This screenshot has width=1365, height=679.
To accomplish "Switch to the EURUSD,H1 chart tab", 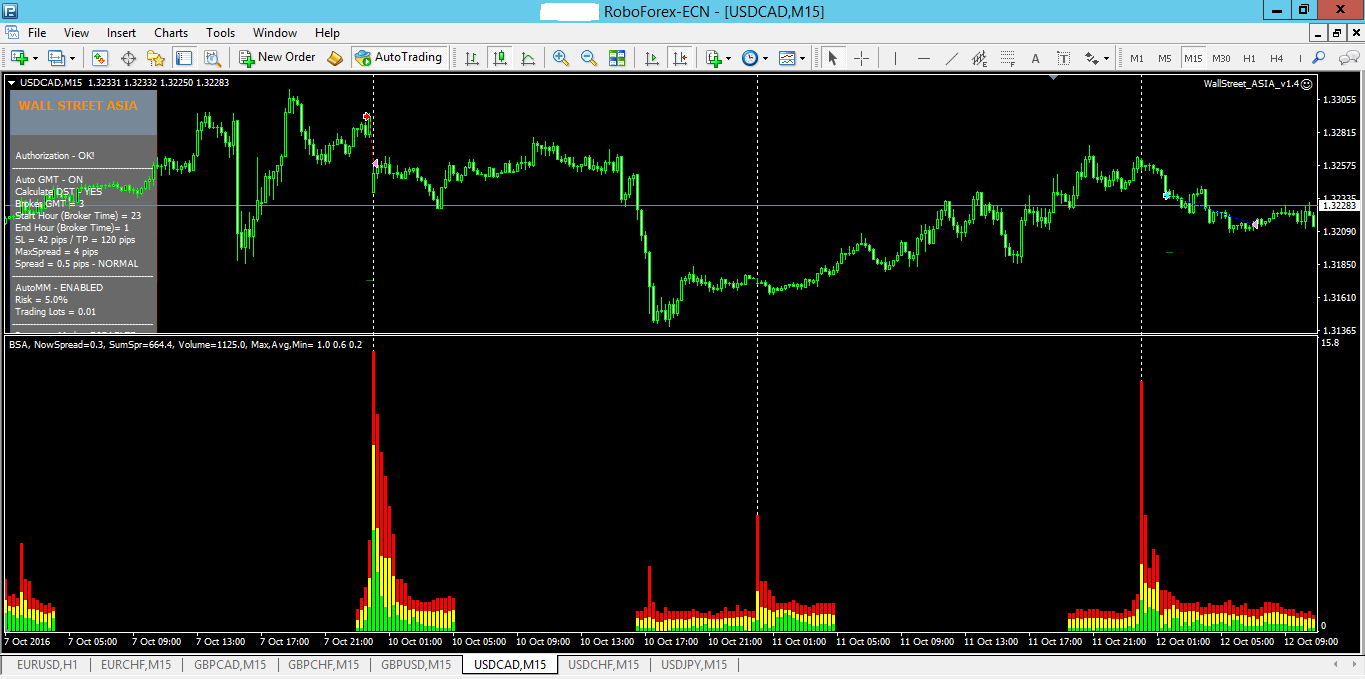I will (x=47, y=664).
